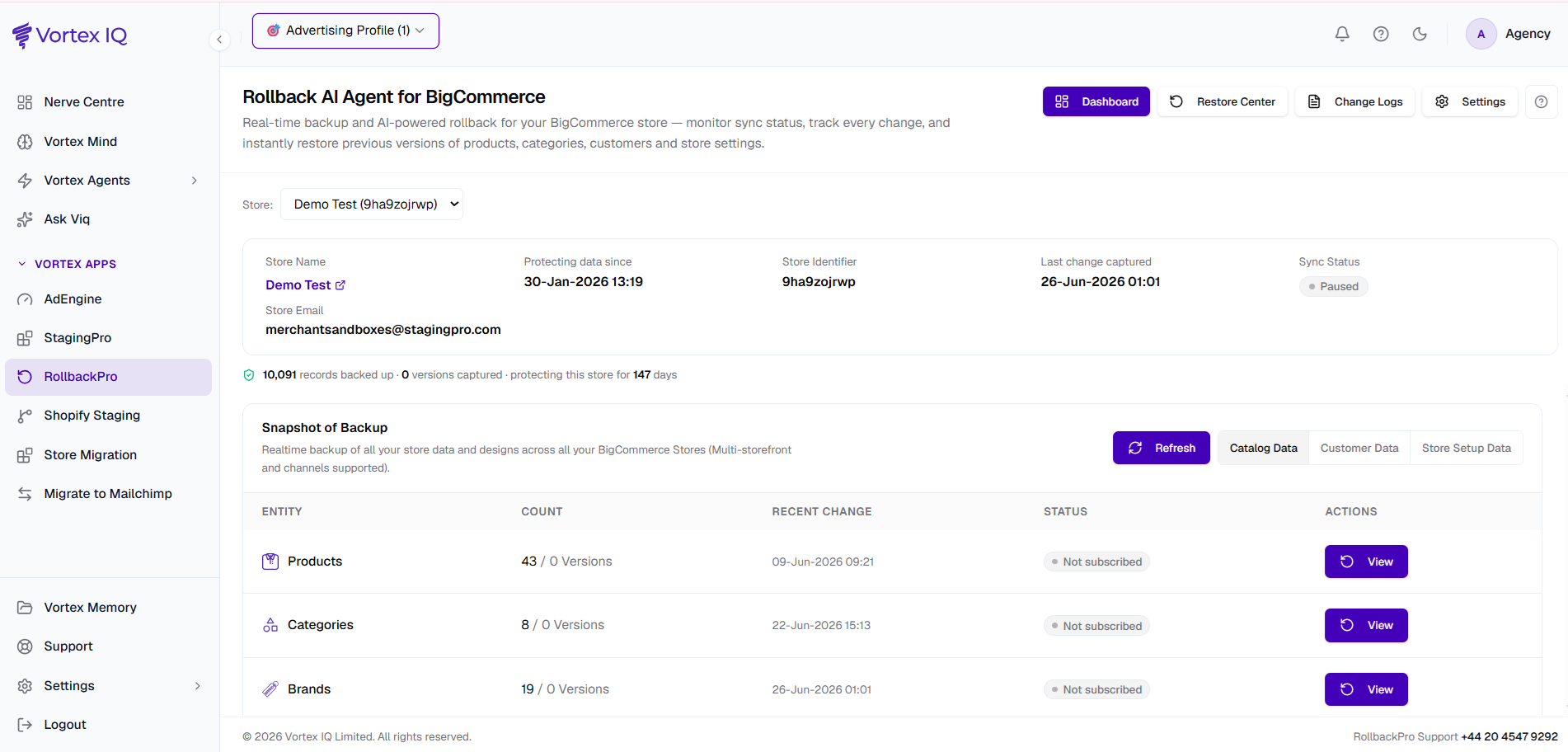The width and height of the screenshot is (1568, 752).
Task: Expand sidebar Settings chevron
Action: pyautogui.click(x=198, y=686)
